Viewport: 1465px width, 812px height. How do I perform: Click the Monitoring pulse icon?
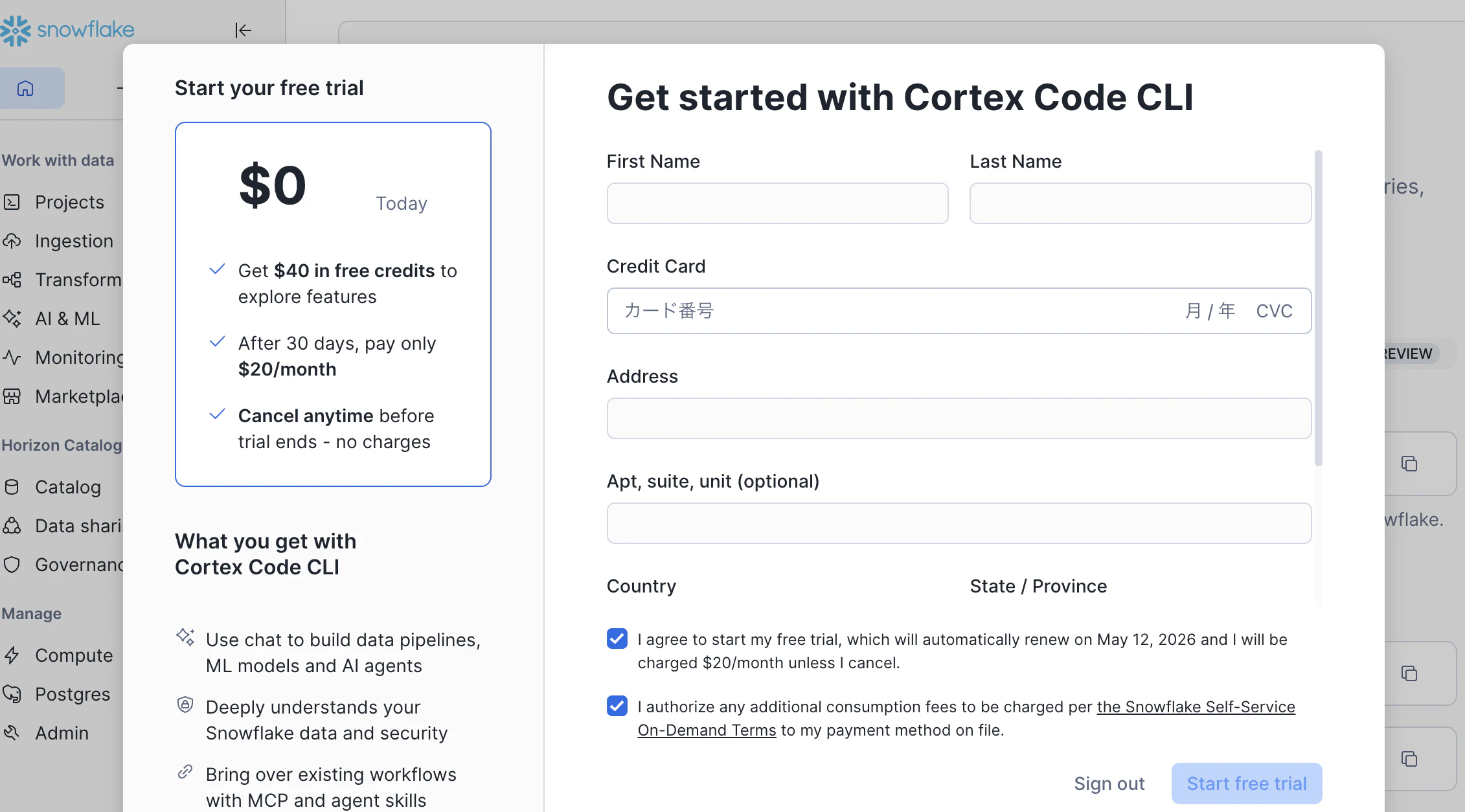[12, 357]
